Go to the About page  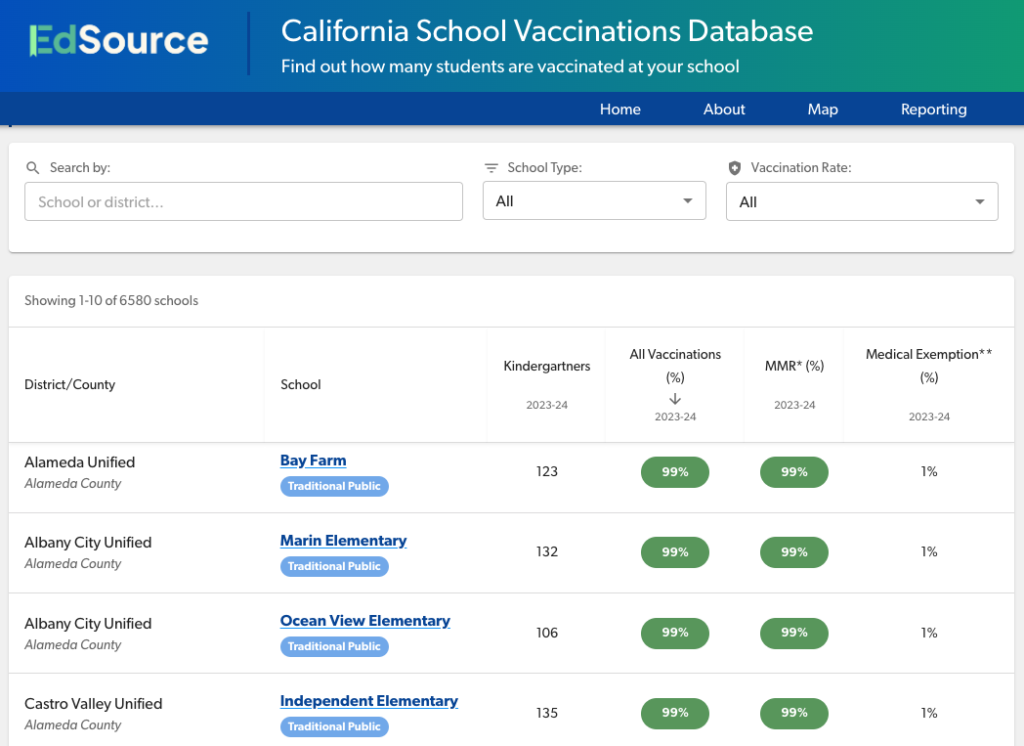(723, 109)
